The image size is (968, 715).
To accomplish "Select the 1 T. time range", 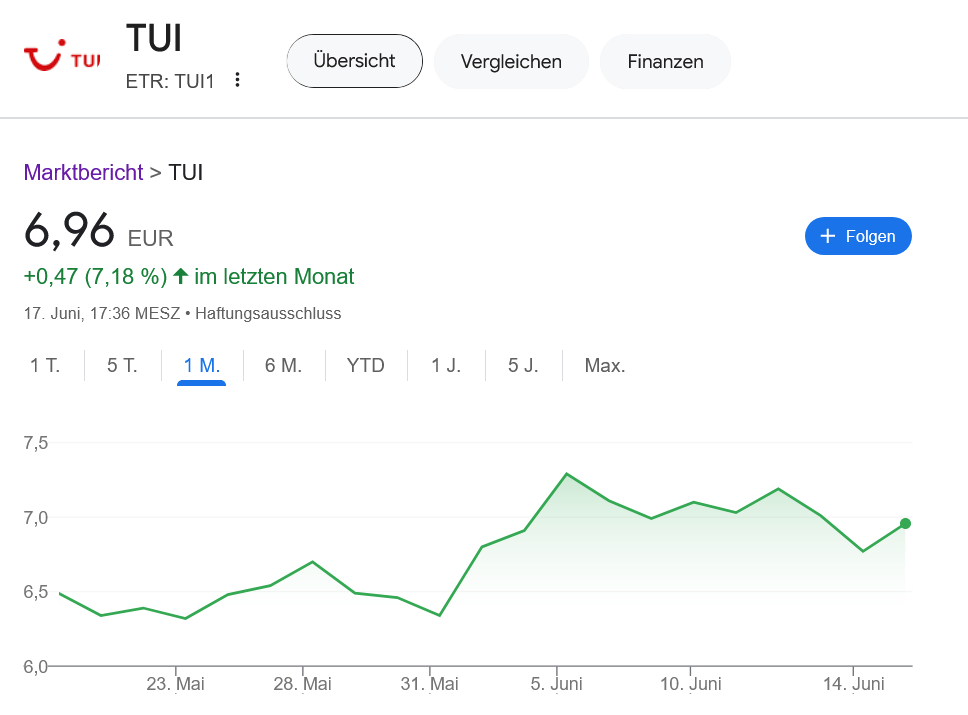I will tap(44, 365).
